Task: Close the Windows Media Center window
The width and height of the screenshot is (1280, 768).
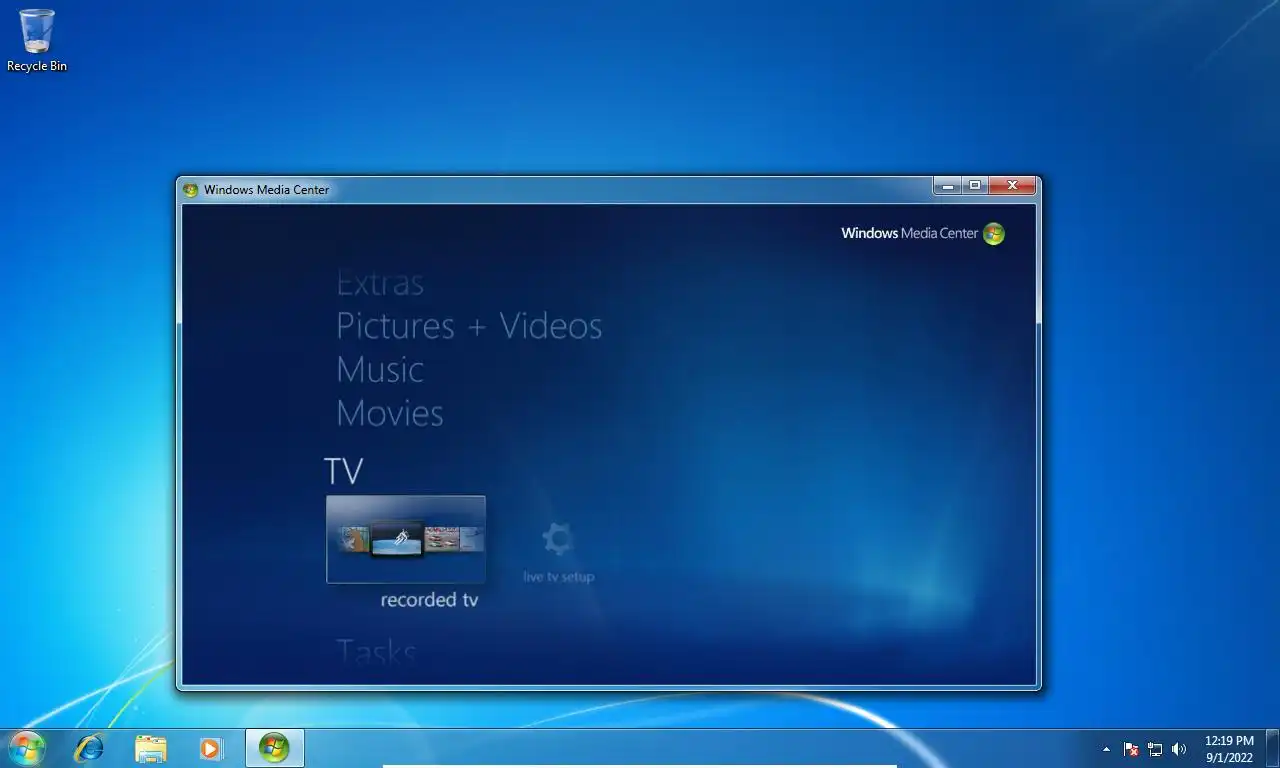Action: point(1011,186)
